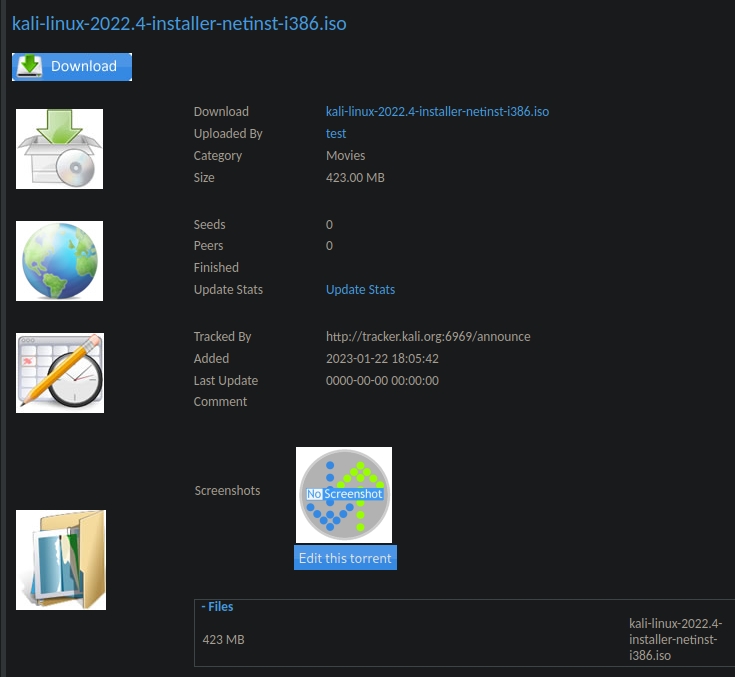Click the ISO filename link in Download row

437,112
